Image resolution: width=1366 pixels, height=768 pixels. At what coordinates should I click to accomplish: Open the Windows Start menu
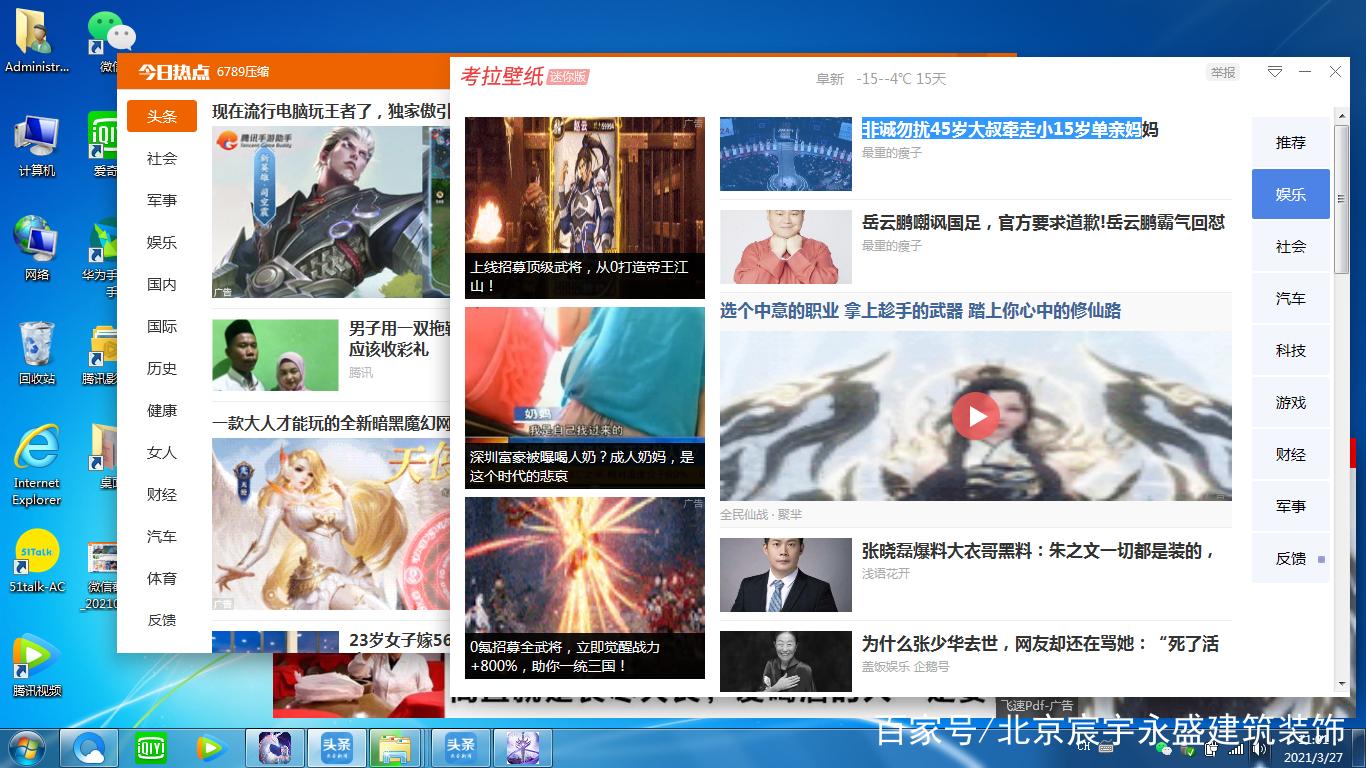click(x=27, y=747)
